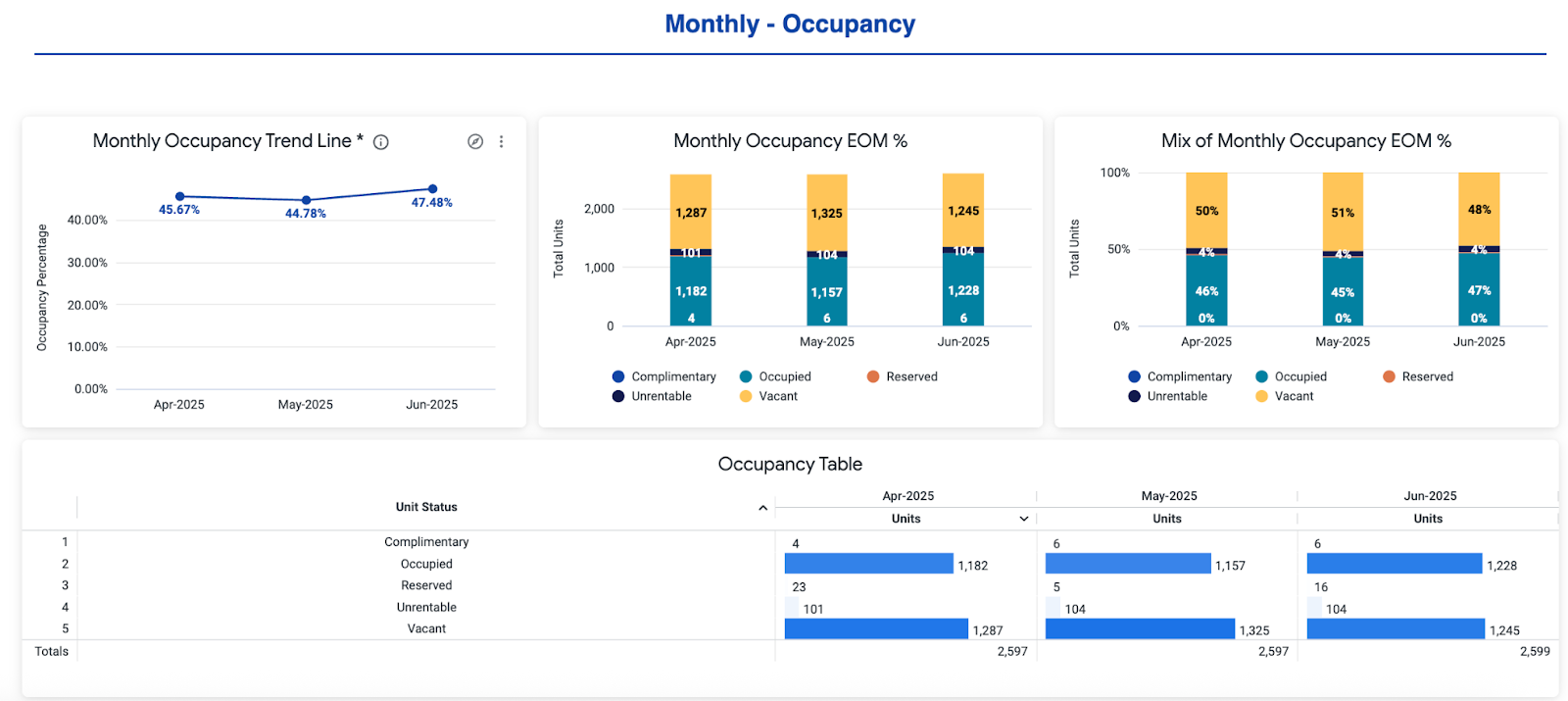Screen dimensions: 1568x701
Task: Toggle Complimentary legend entry in Monthly Occupancy EOM % chart
Action: point(673,376)
